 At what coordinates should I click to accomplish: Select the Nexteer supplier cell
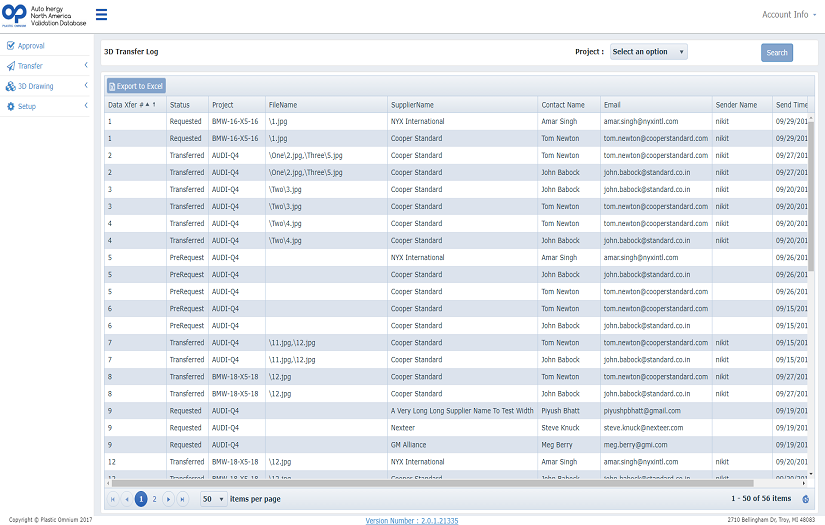[x=462, y=428]
